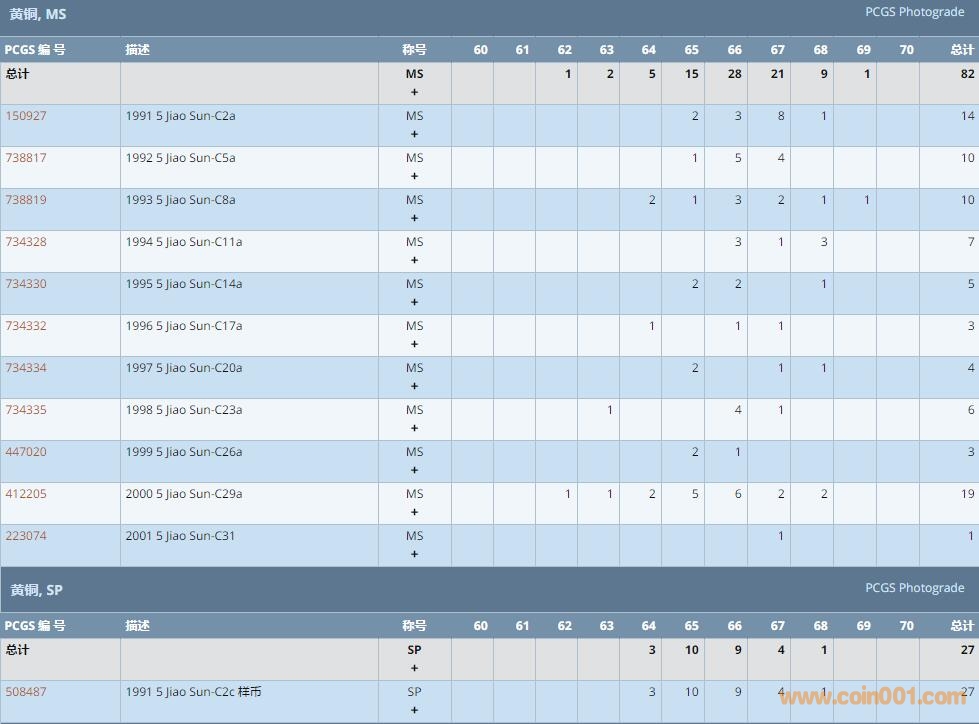Screen dimensions: 979x724
Task: Open PCGS number 447020 link
Action: tap(26, 452)
